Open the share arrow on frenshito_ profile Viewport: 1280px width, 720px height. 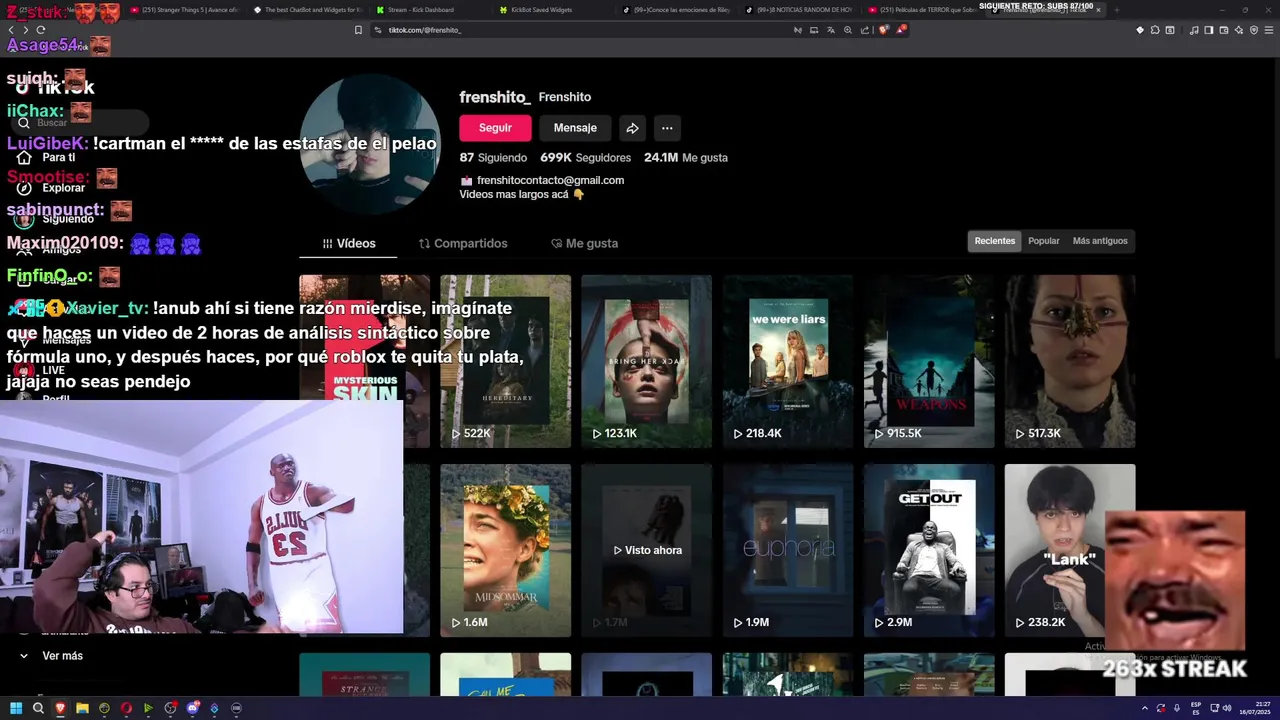coord(632,128)
